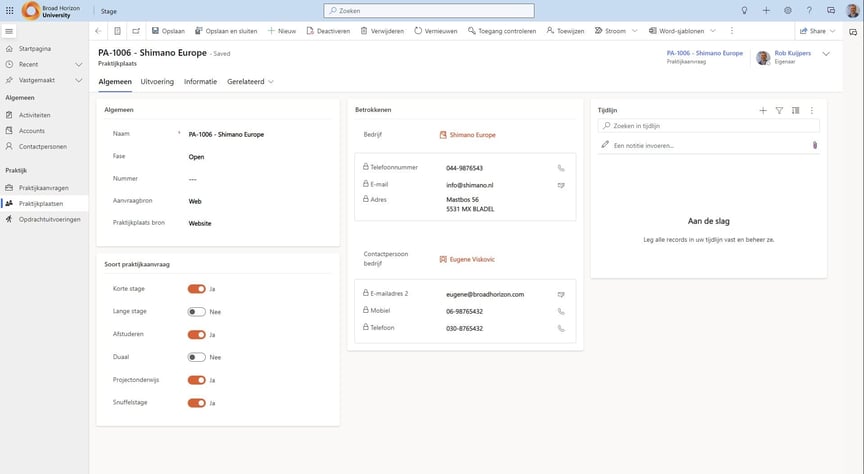Click the lightbulb assistant icon
Screen dimensions: 864x474
[744, 10]
